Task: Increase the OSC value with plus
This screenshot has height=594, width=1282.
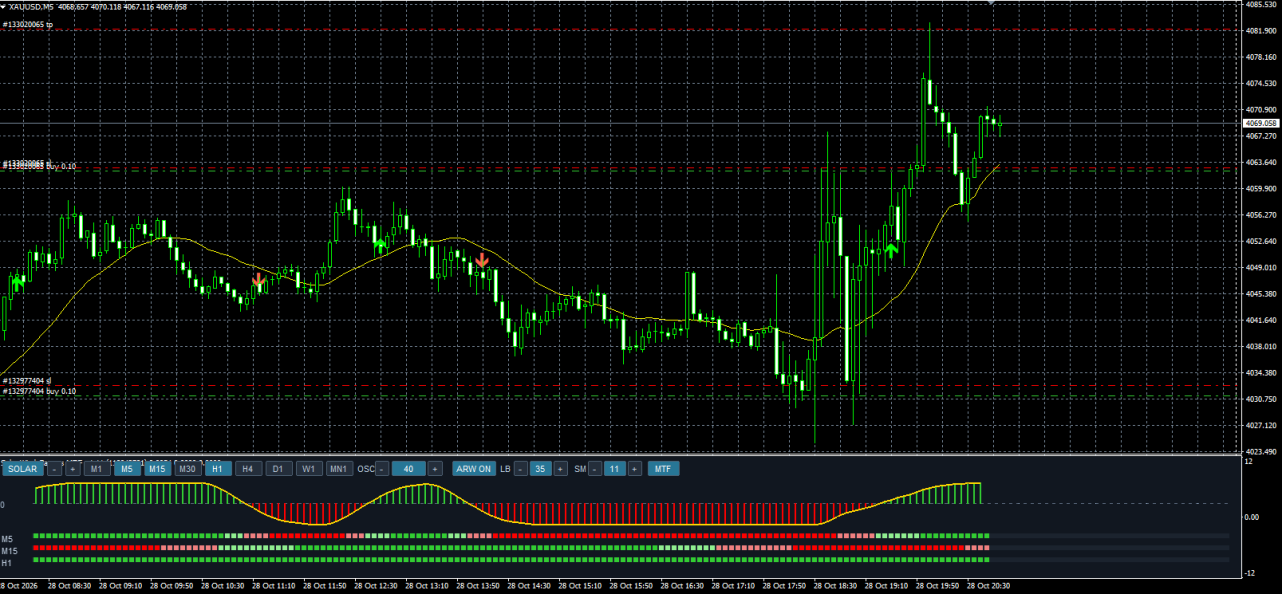Action: point(435,468)
